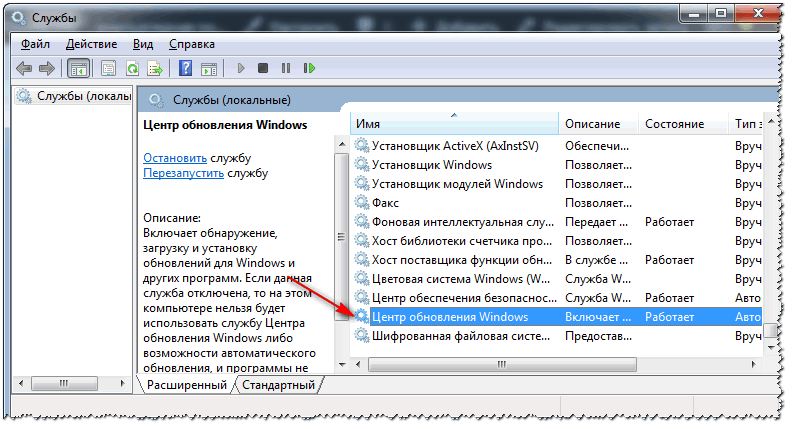Viewport: 793px width, 429px height.
Task: Click the description pane vertical scrollbar thumb
Action: pos(341,236)
